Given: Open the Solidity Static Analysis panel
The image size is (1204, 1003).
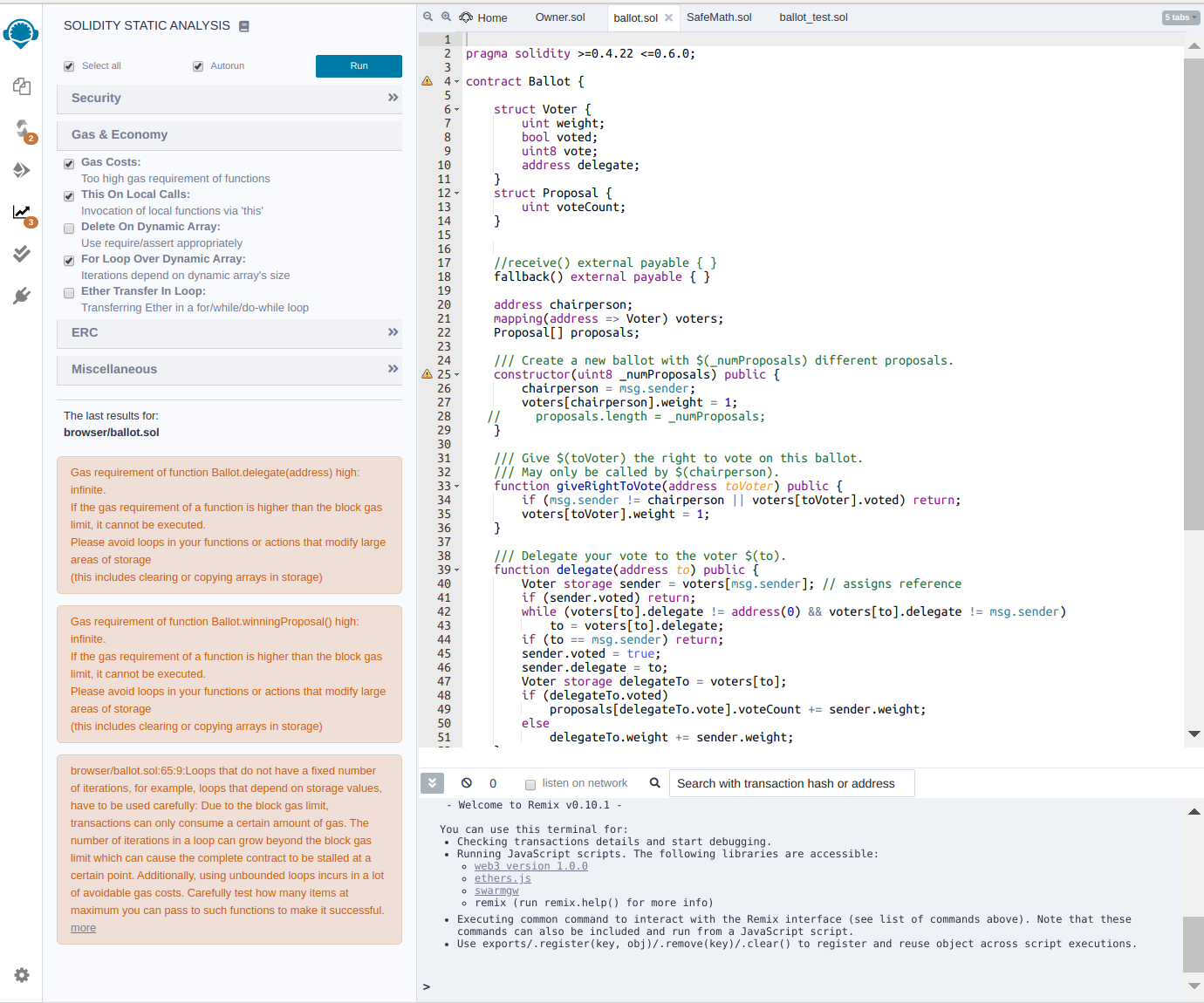Looking at the screenshot, I should pyautogui.click(x=21, y=214).
